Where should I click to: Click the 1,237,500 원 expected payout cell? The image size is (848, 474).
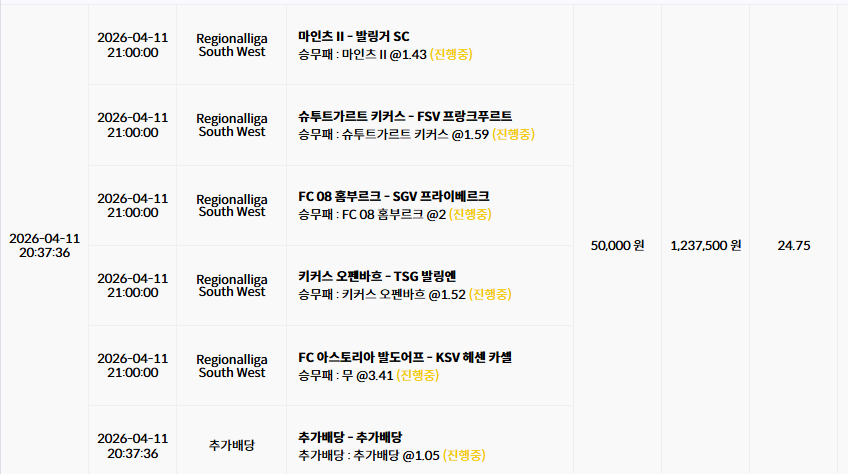click(706, 245)
